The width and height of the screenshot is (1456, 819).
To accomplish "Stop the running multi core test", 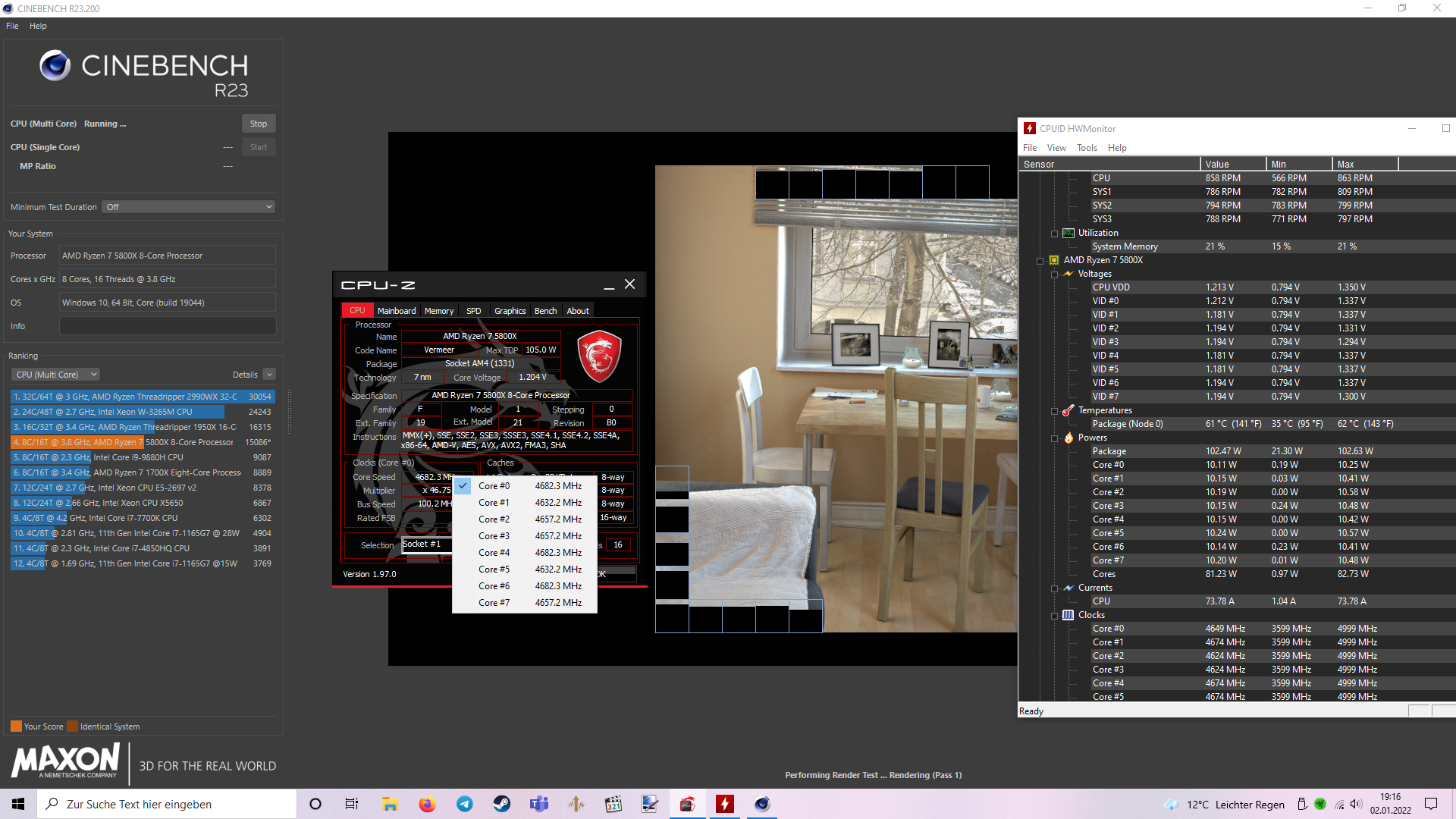I will coord(259,124).
